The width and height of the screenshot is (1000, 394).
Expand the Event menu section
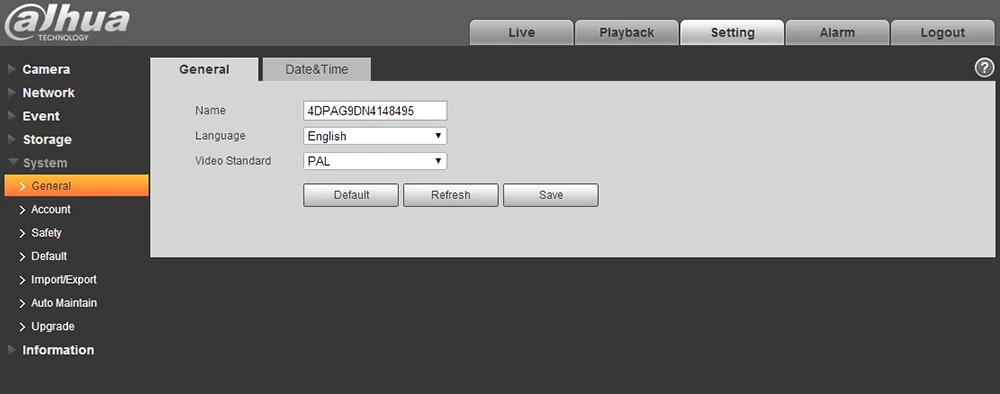pos(41,117)
